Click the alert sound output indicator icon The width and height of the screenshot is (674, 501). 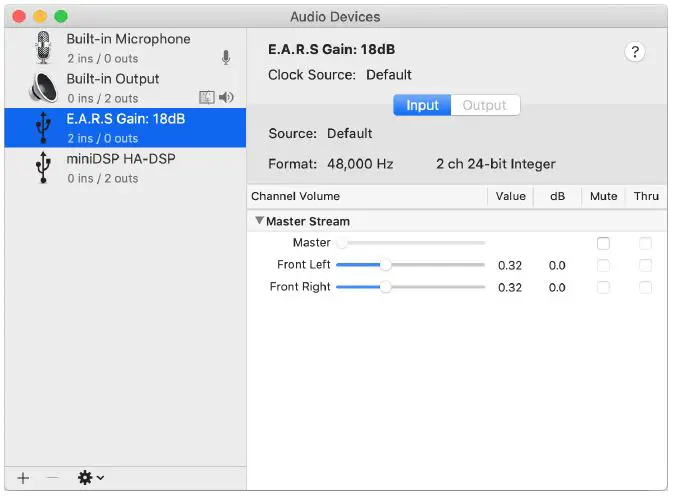point(207,98)
